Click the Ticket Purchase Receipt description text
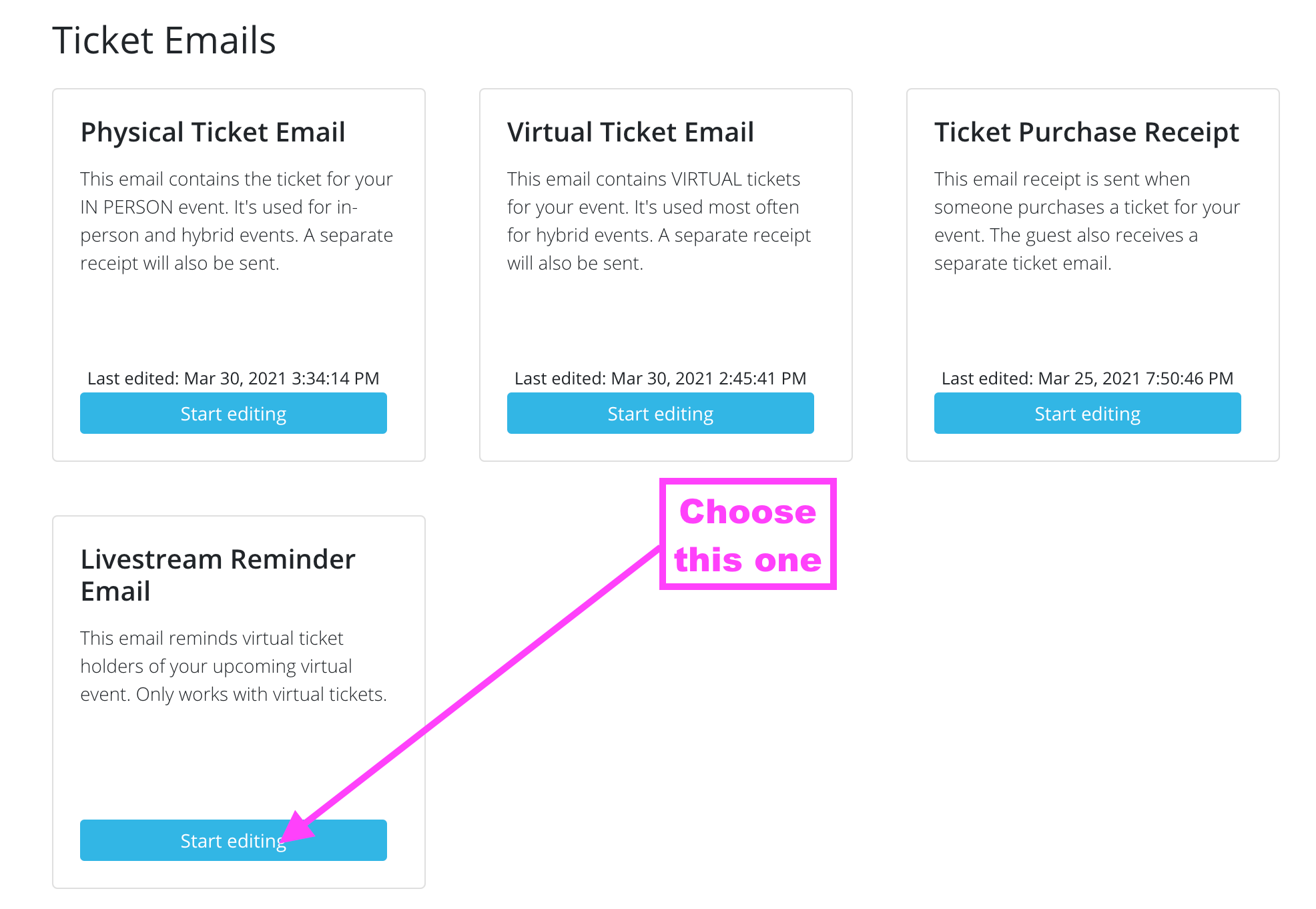This screenshot has width=1316, height=909. coord(1086,221)
